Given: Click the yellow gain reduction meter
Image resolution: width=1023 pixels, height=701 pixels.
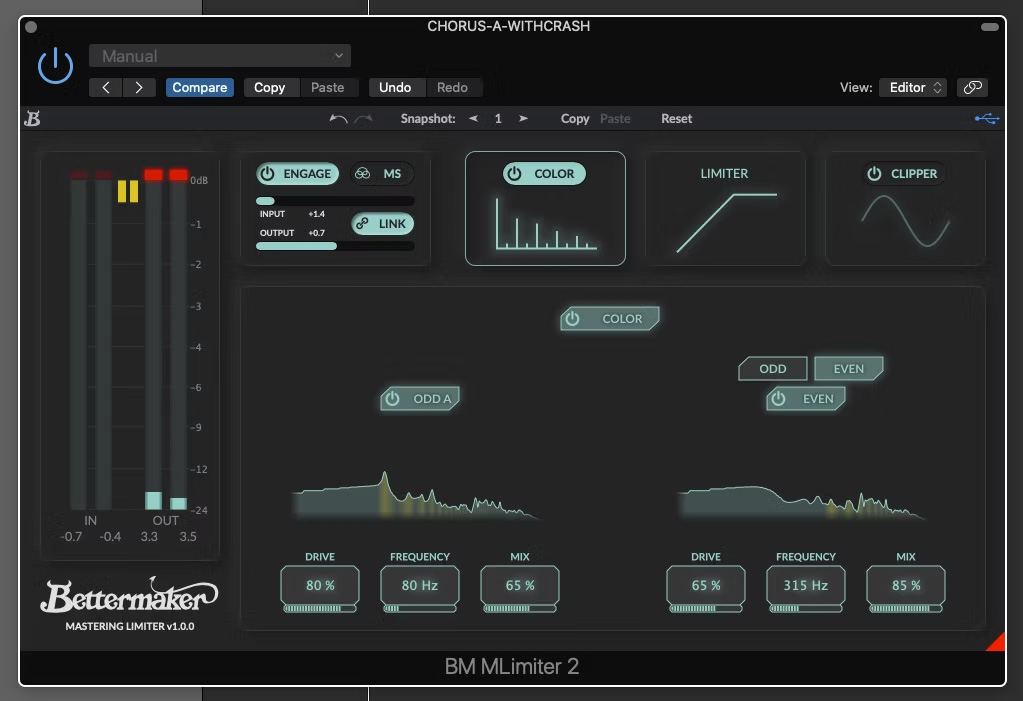Looking at the screenshot, I should pos(128,191).
